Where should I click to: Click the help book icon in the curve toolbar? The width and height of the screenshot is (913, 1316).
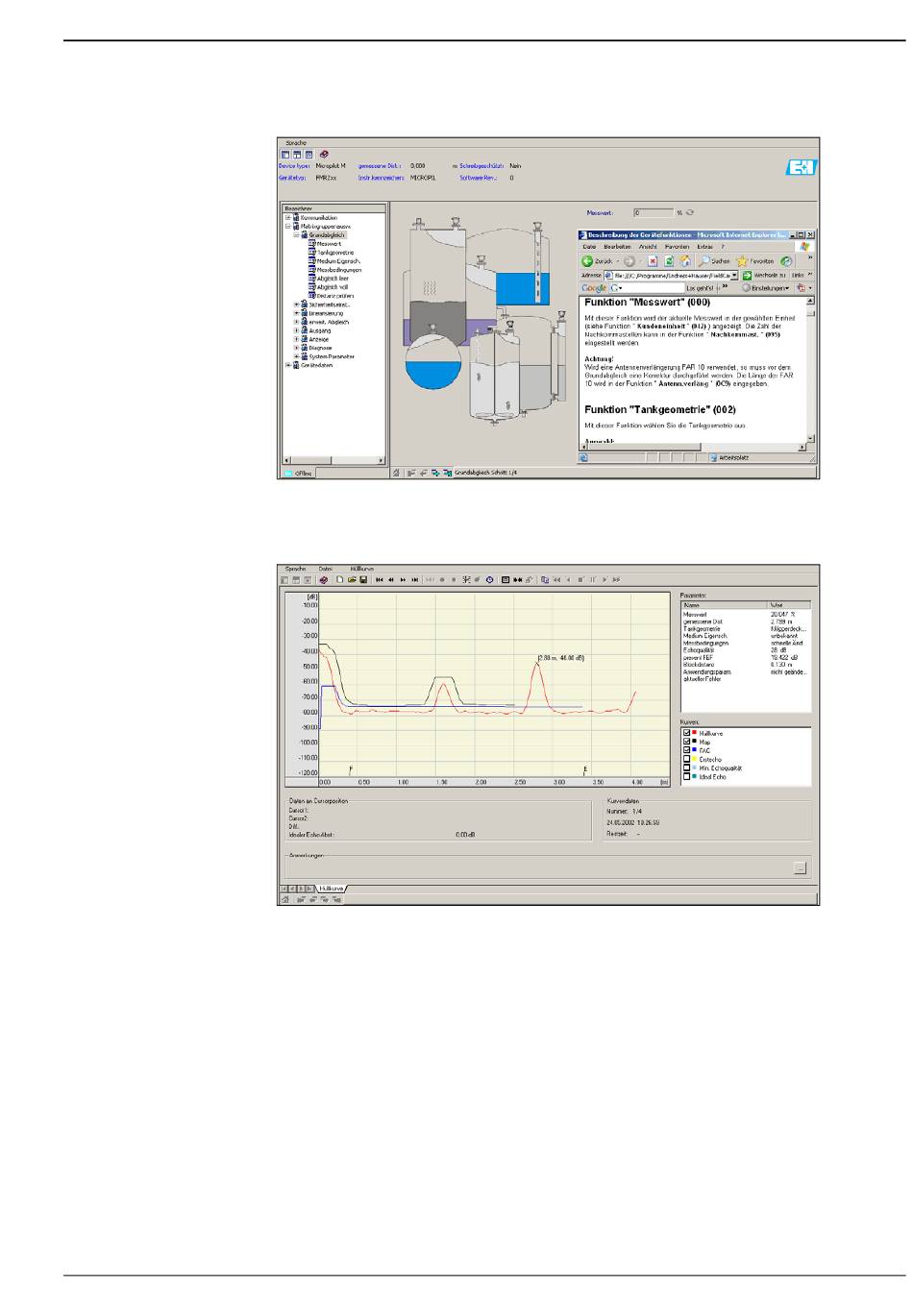[x=324, y=580]
